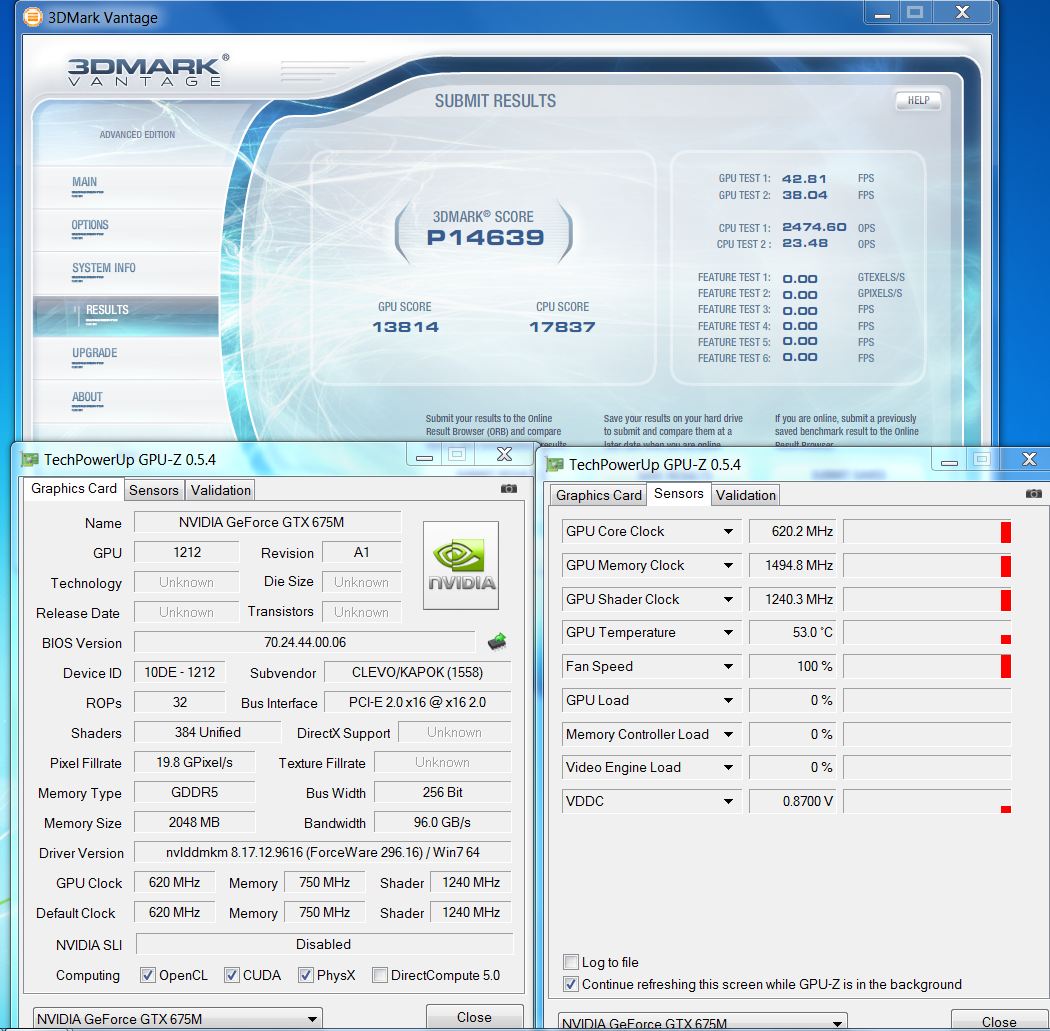Close the 3DMark Vantage window with X
This screenshot has height=1031, width=1050.
(962, 13)
